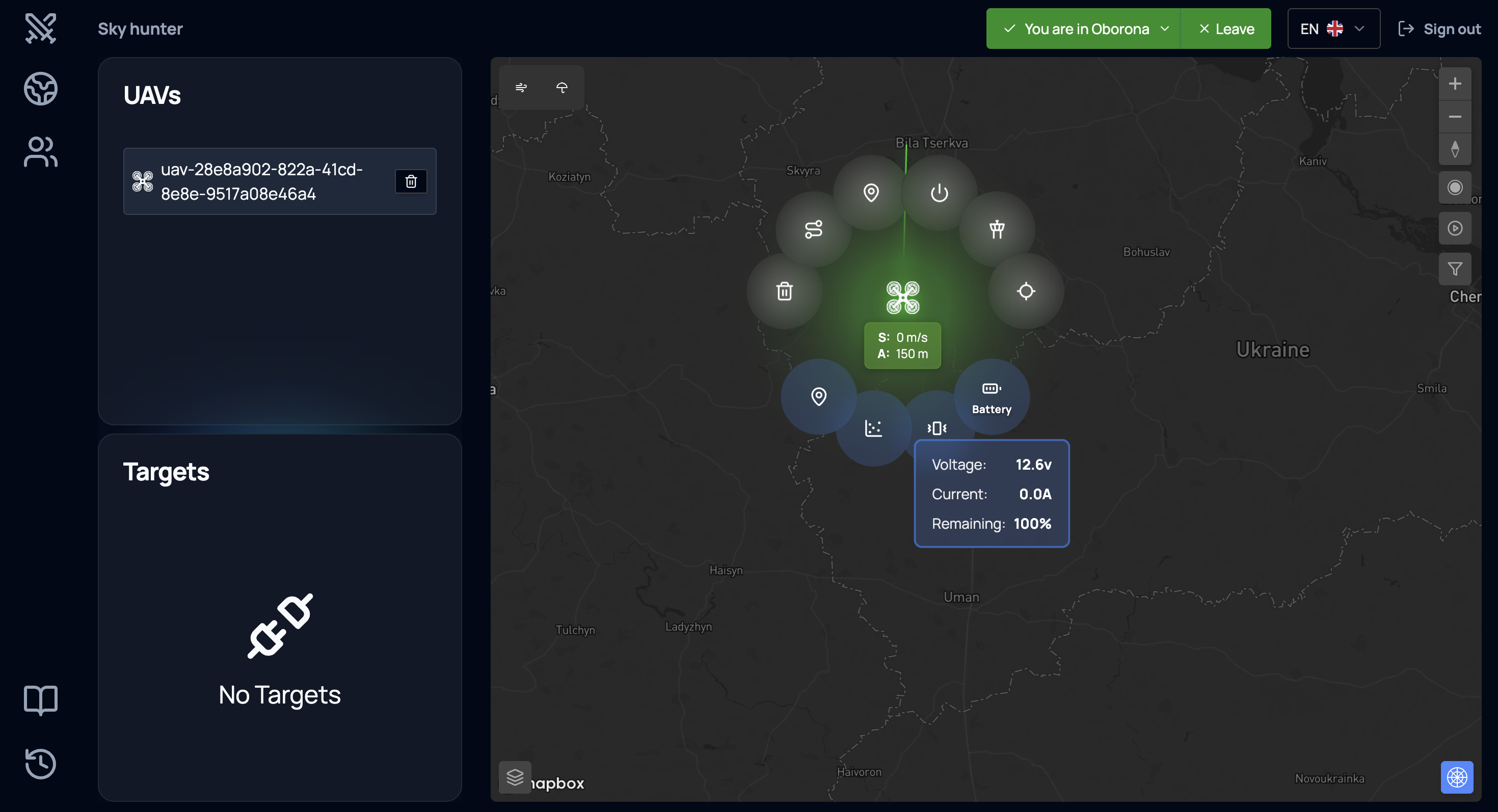Open the map layers stack selector

click(515, 777)
